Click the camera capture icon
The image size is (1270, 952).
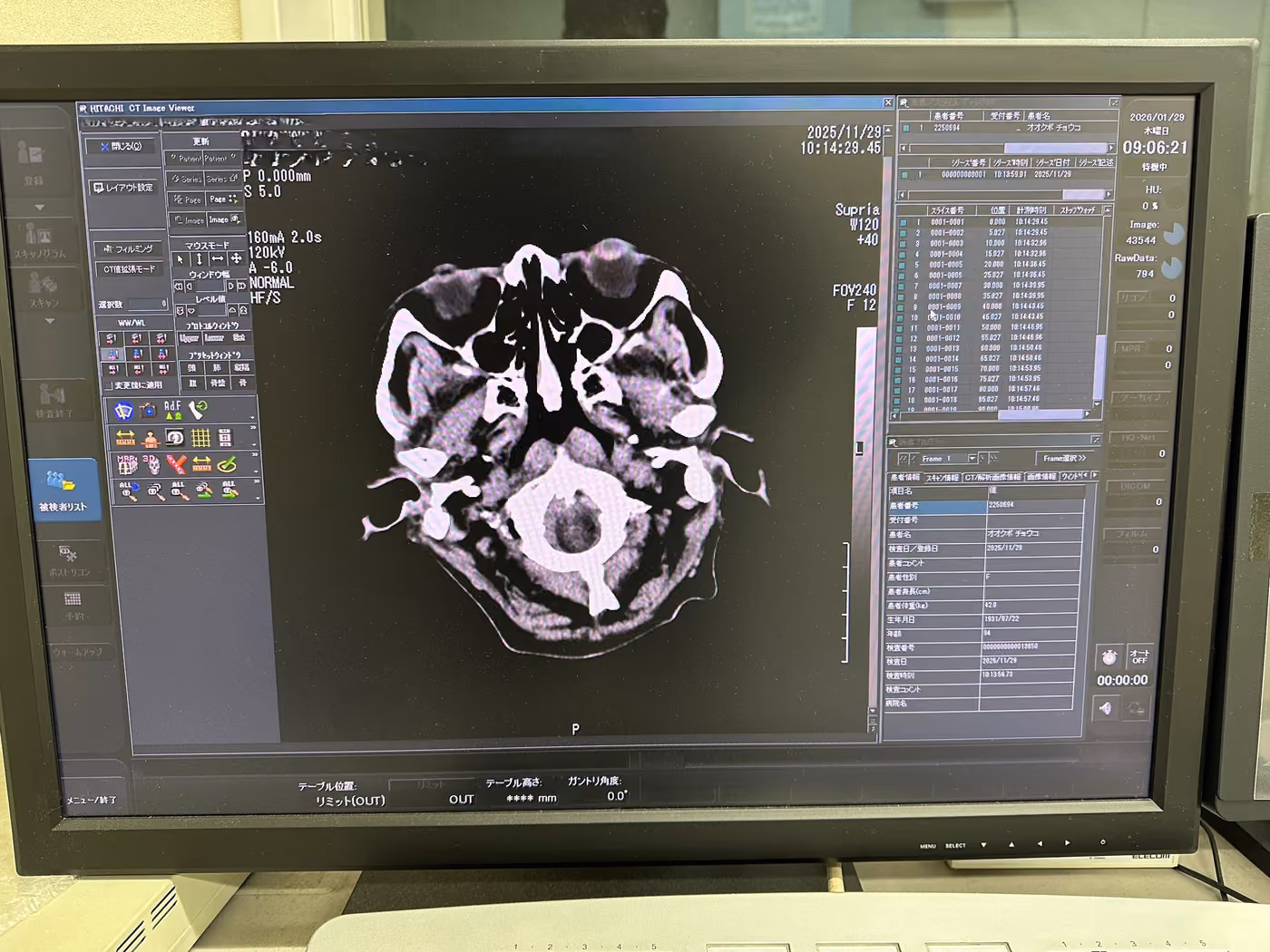[148, 410]
